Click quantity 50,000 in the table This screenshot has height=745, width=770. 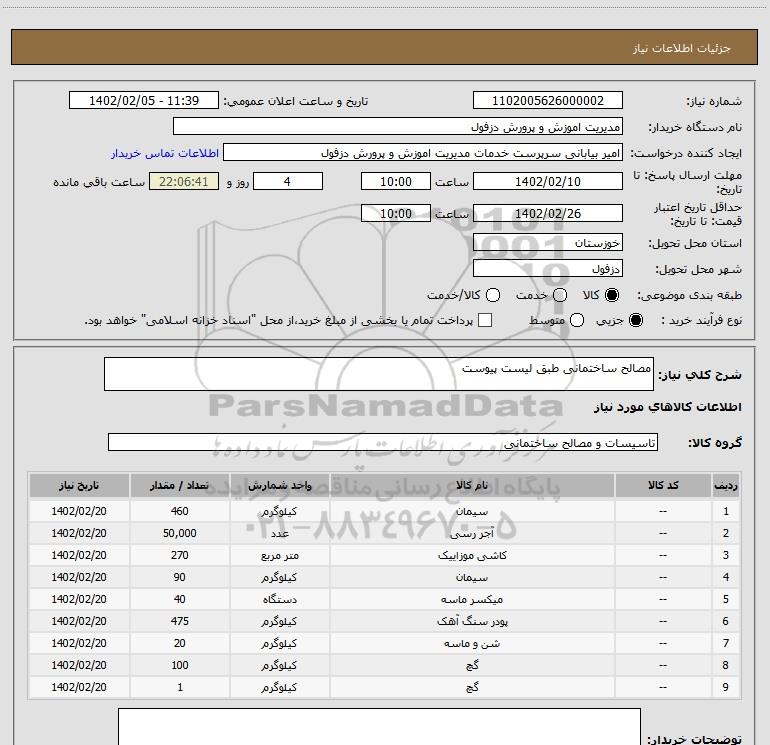point(180,533)
